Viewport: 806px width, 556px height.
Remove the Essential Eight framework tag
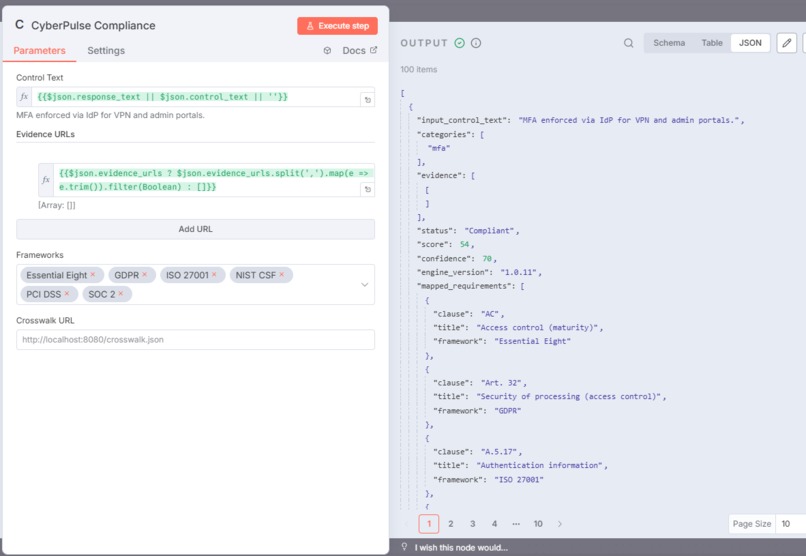pos(93,274)
